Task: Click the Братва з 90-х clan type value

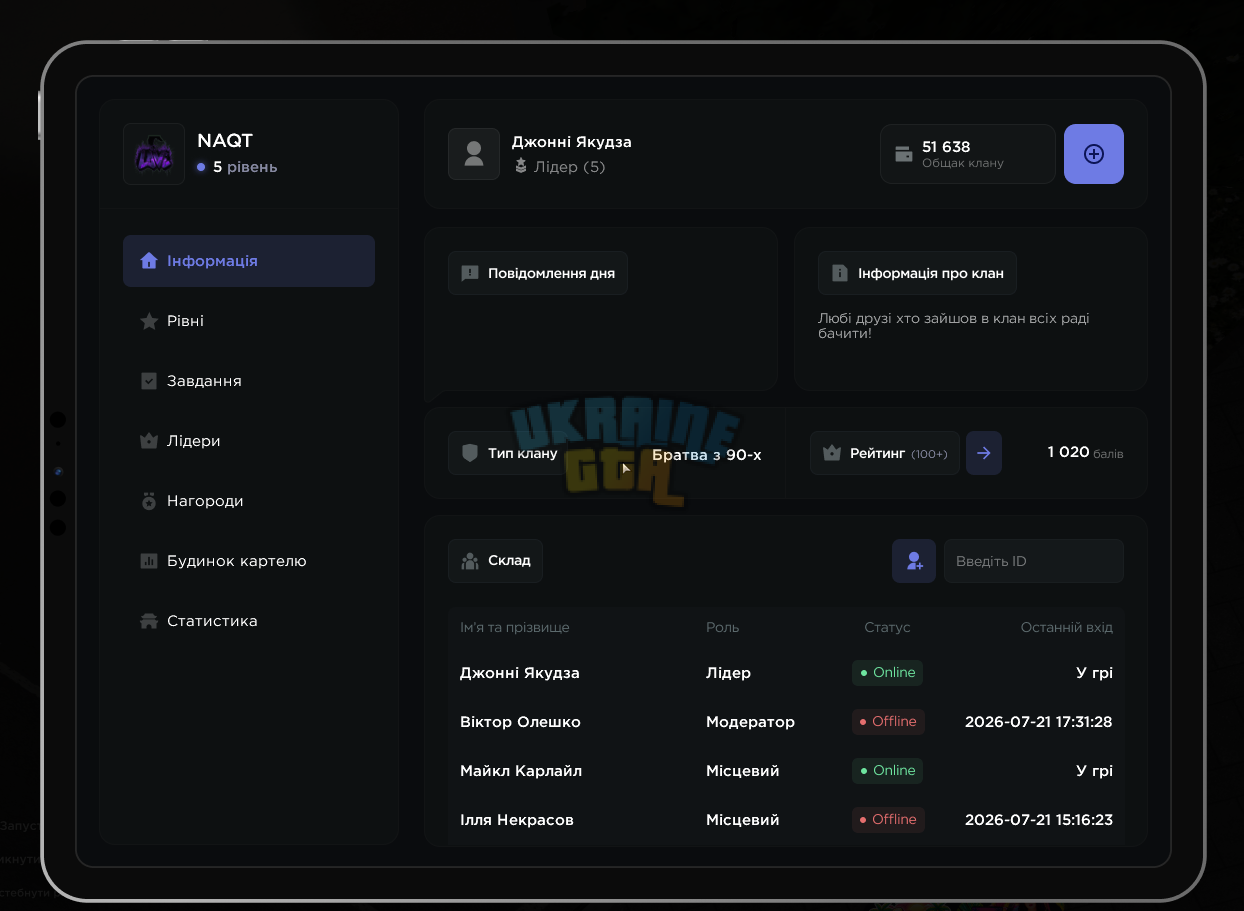Action: (707, 455)
